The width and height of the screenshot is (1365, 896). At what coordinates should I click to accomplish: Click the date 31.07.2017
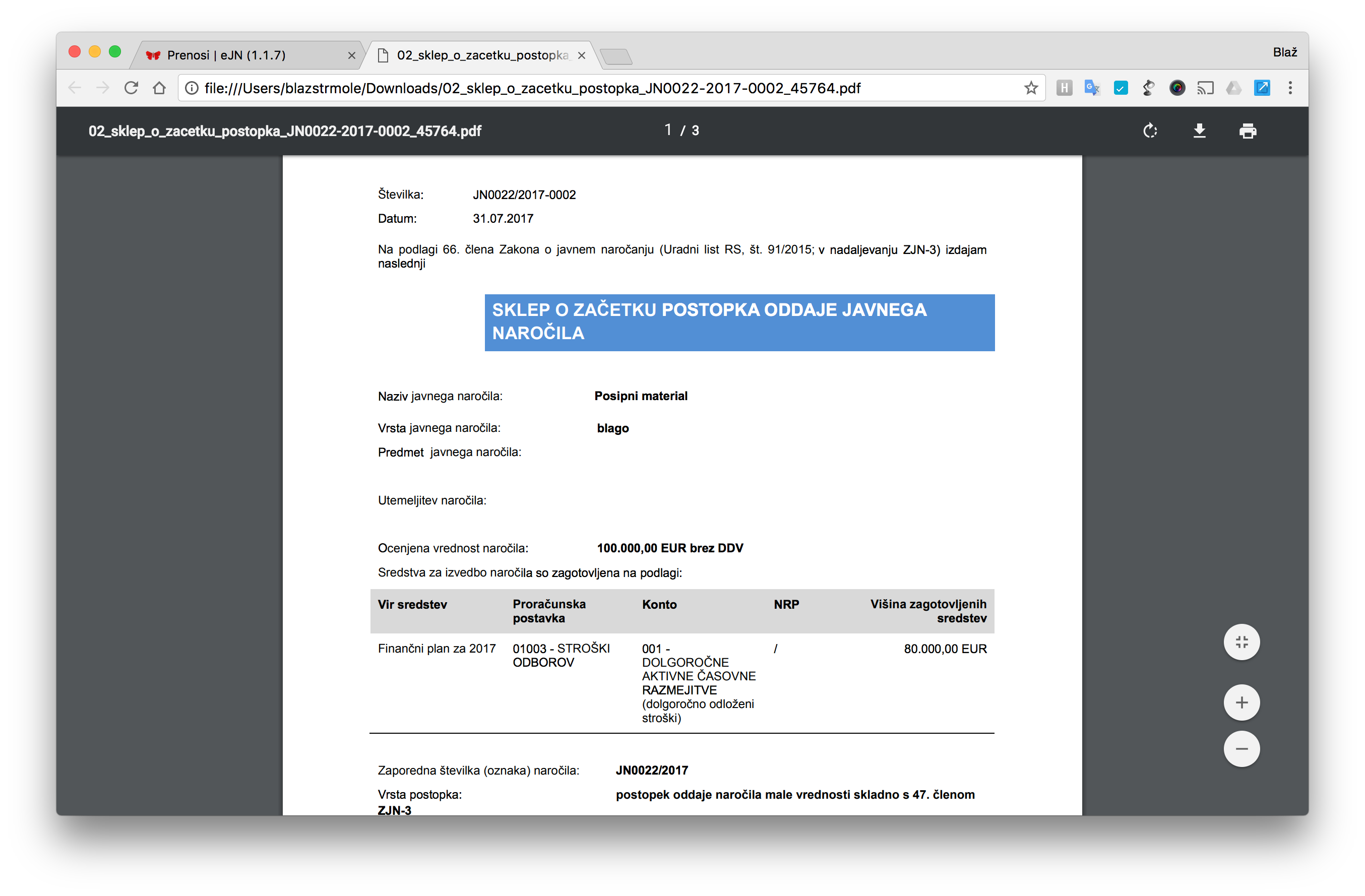coord(503,218)
